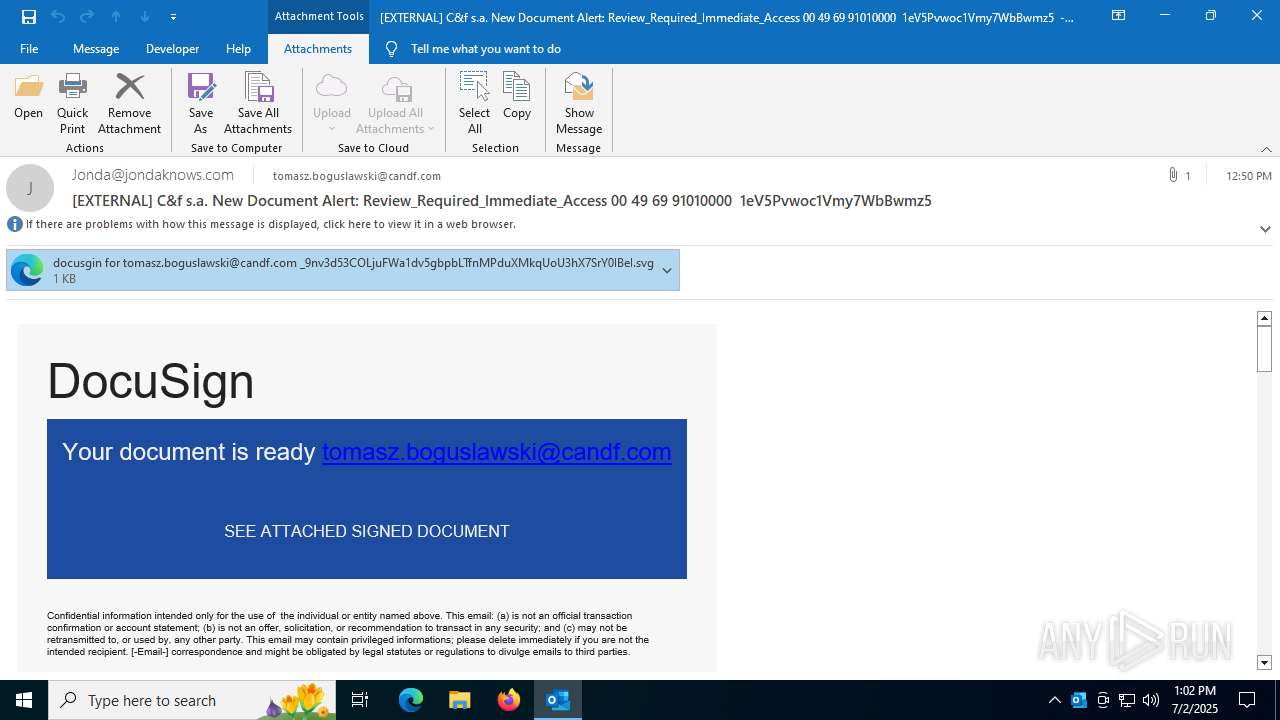Open Customize Quick Access Toolbar dropdown

(x=173, y=16)
